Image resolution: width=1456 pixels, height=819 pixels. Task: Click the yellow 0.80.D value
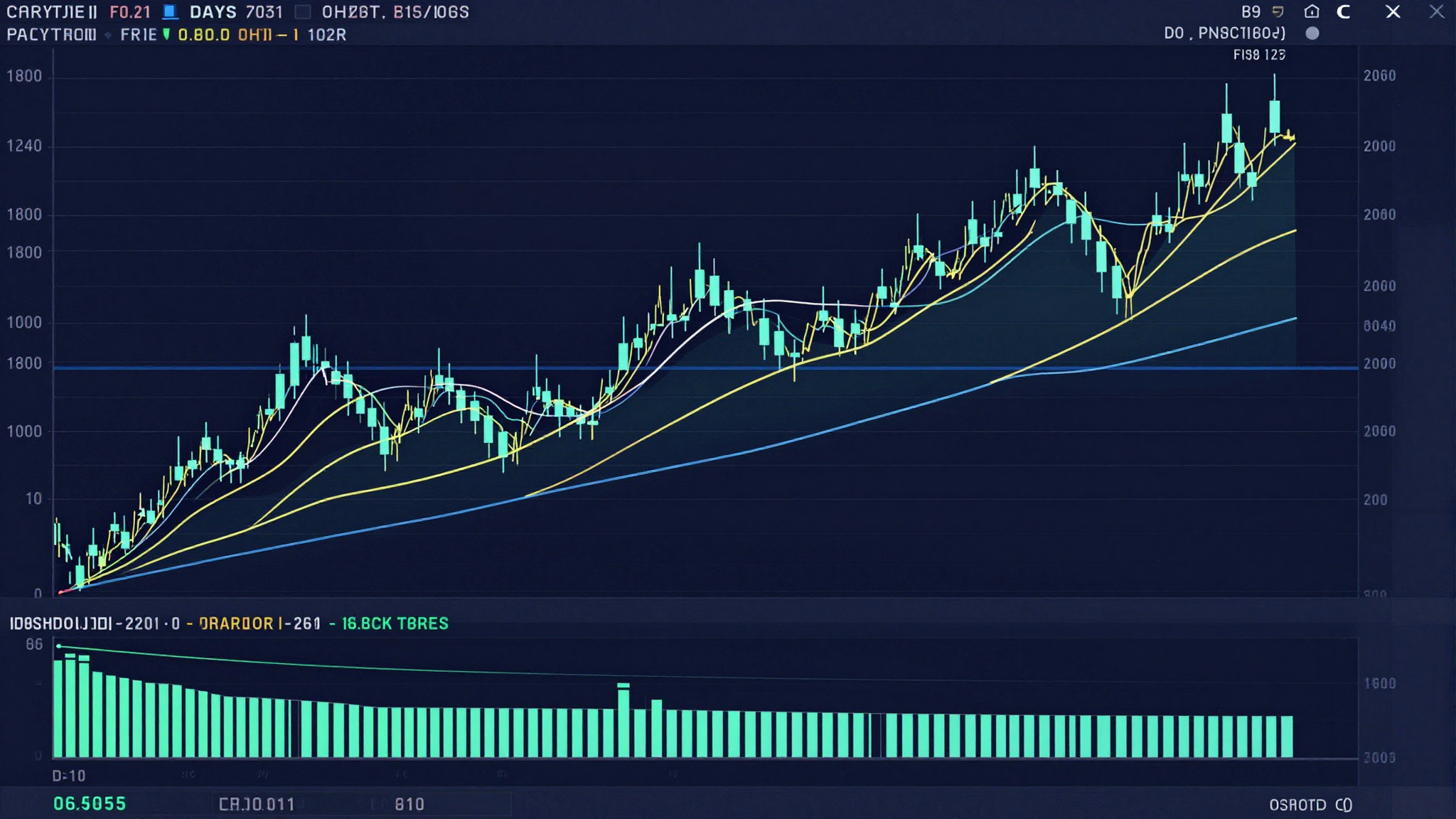[x=203, y=35]
